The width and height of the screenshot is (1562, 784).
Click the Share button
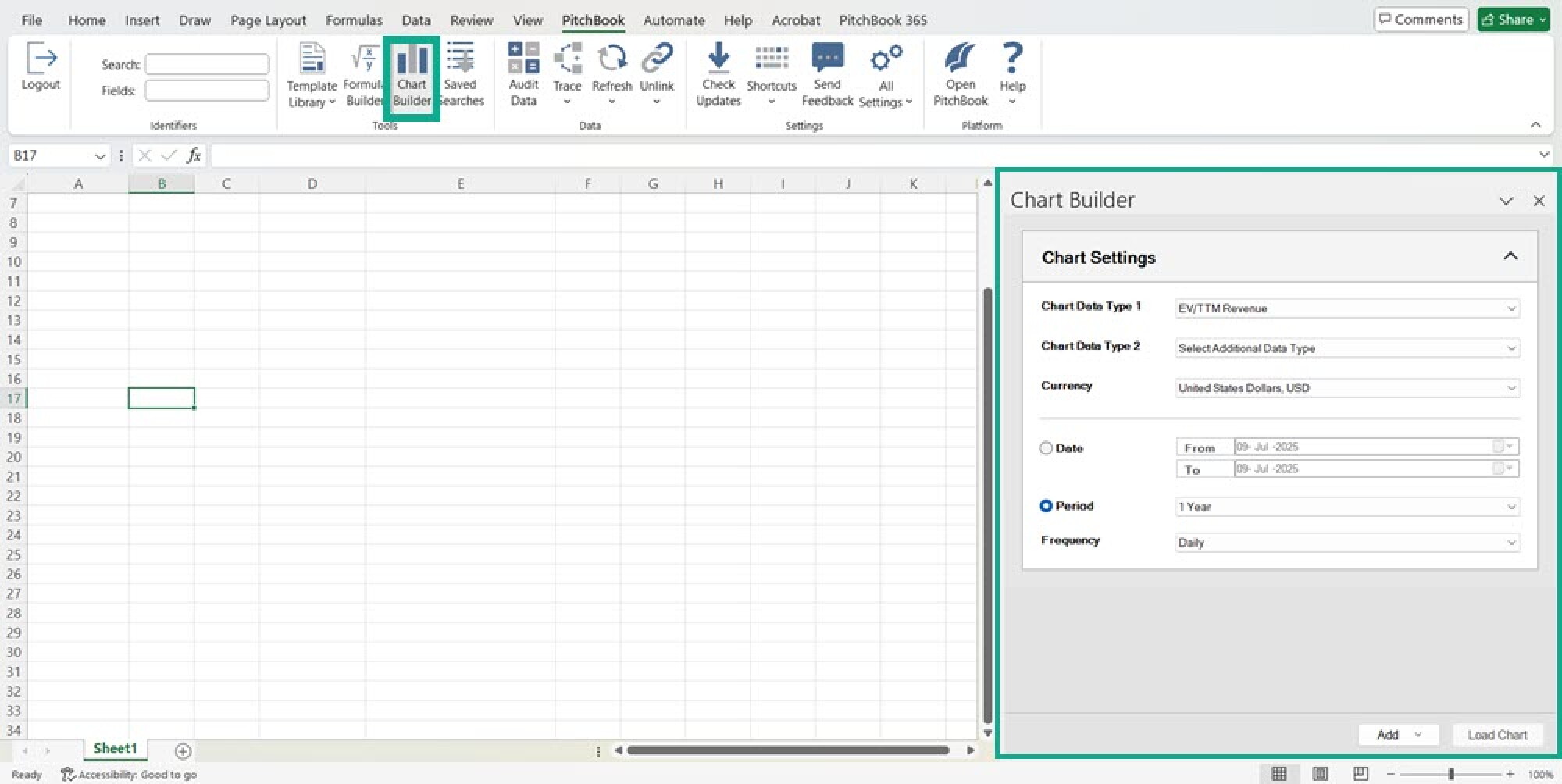click(x=1513, y=20)
